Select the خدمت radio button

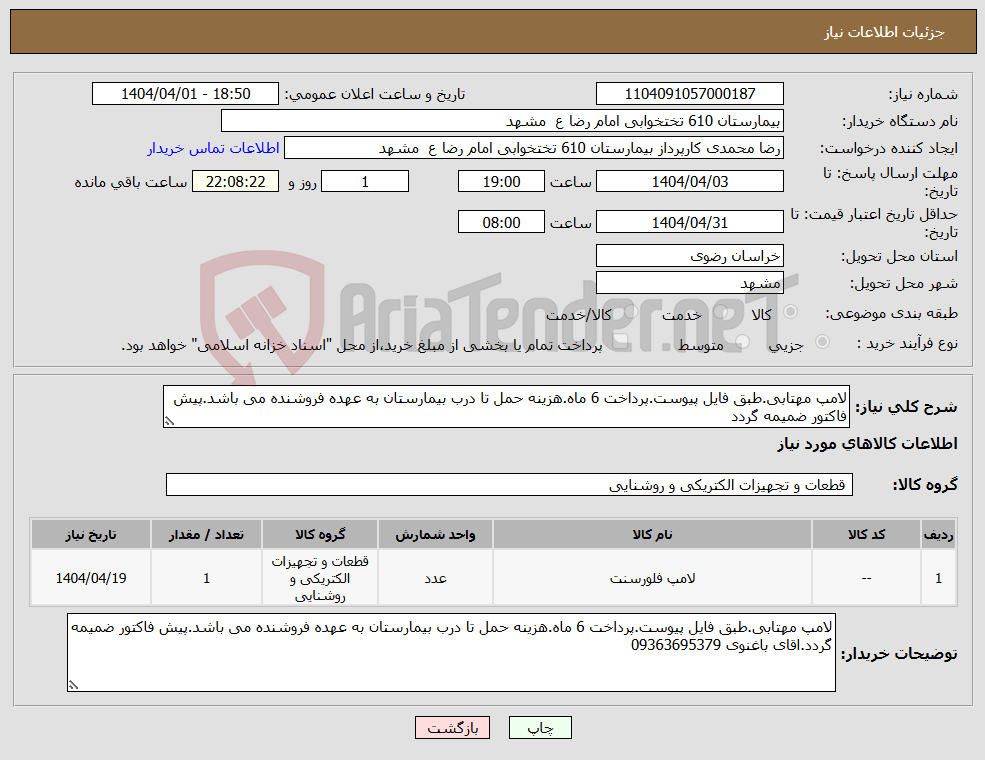click(x=722, y=312)
